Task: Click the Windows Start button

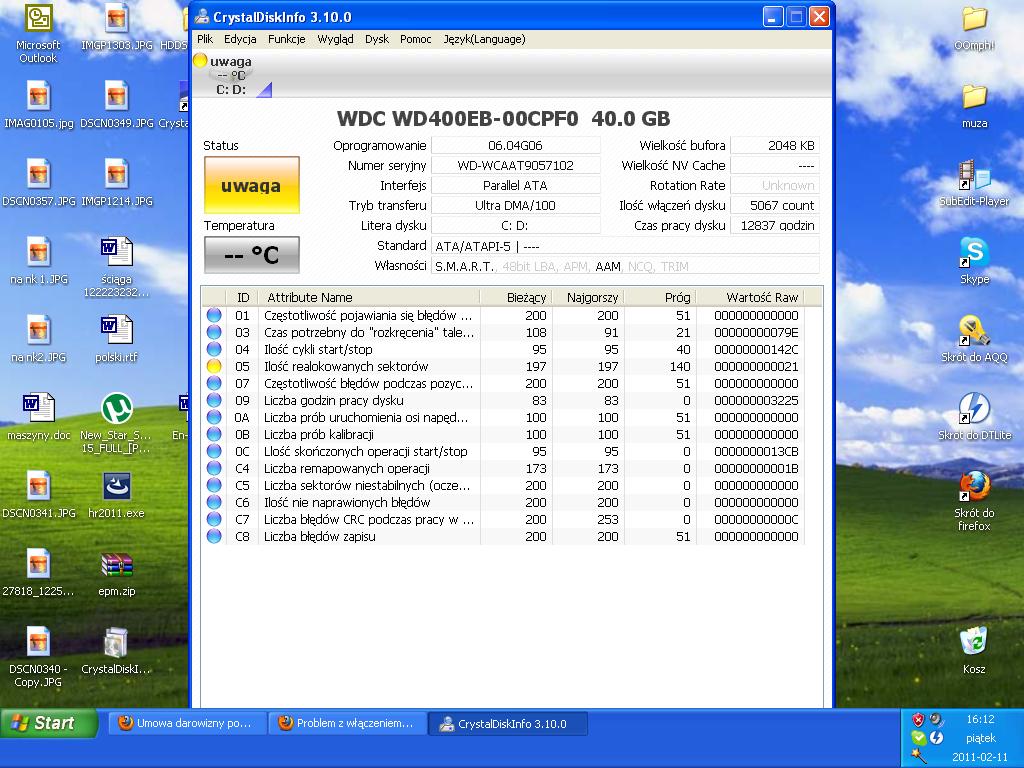Action: coord(49,723)
